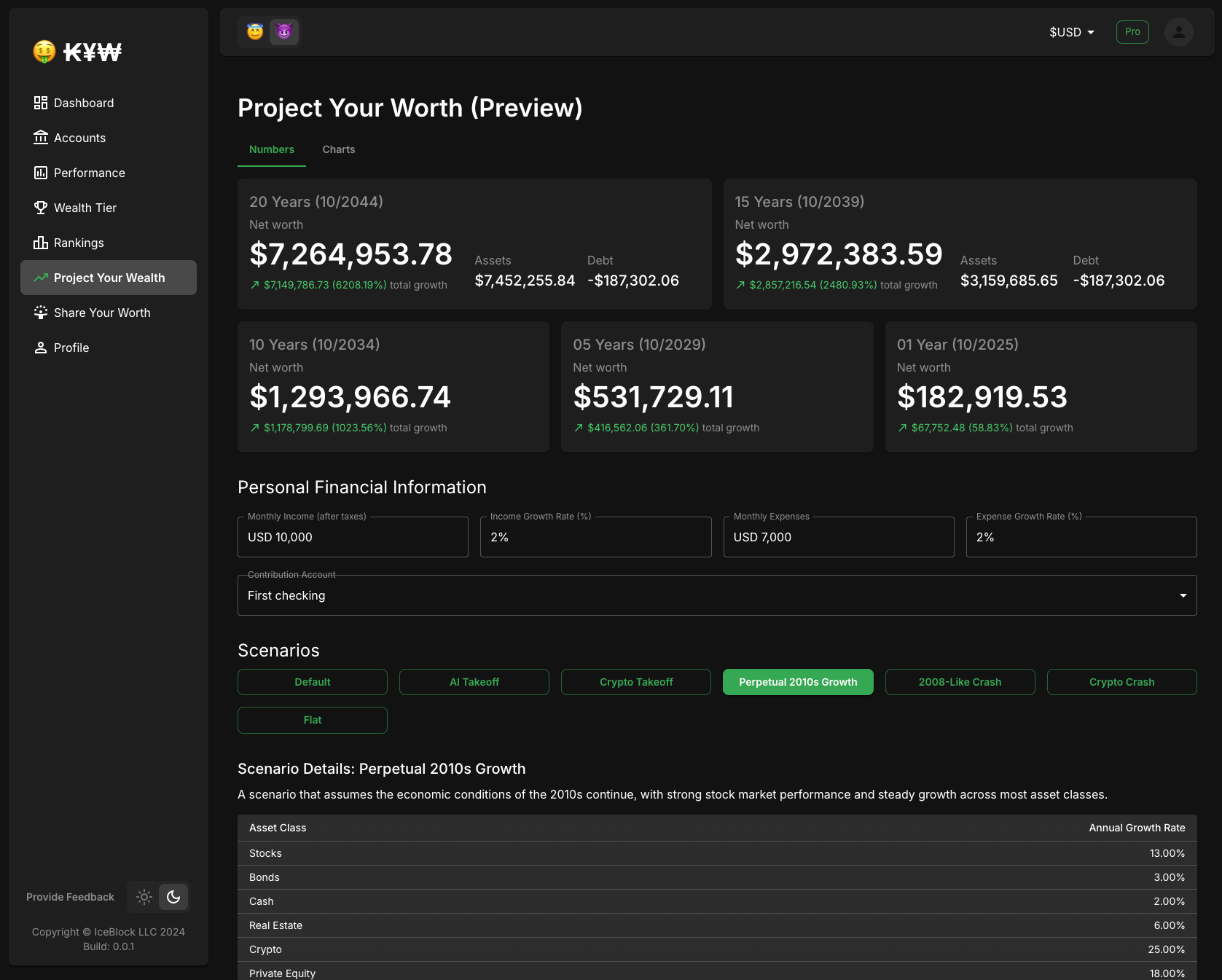1222x980 pixels.
Task: Expand the Contribution Account dropdown
Action: click(x=716, y=595)
